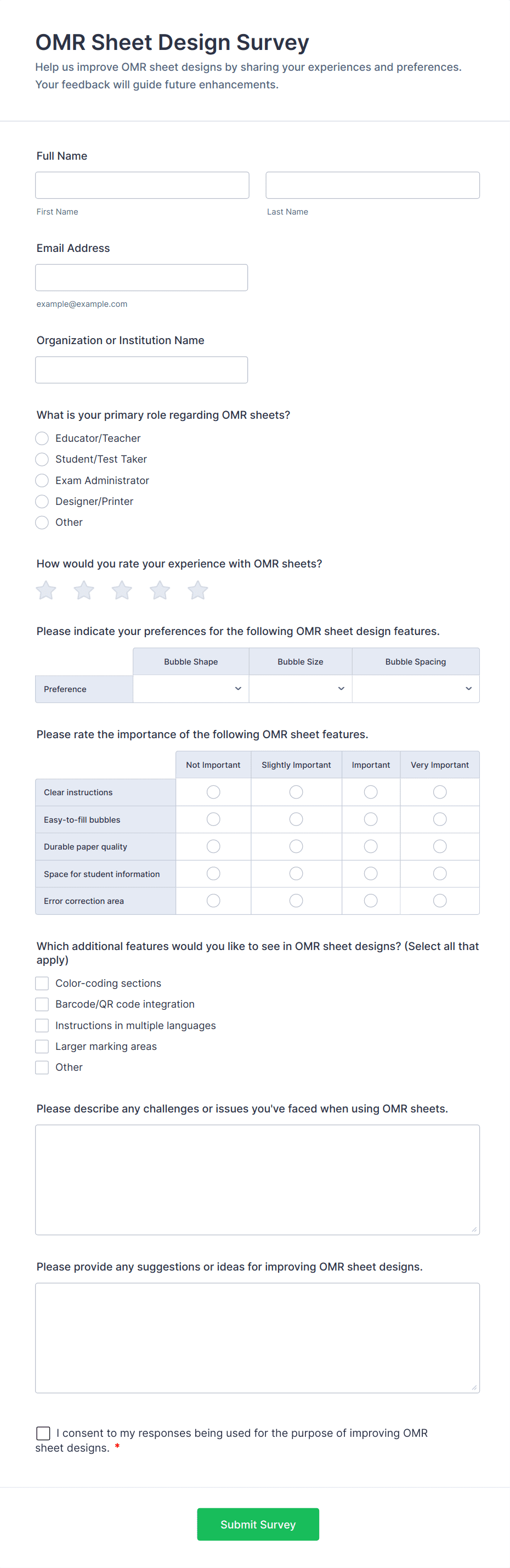Focus the First Name input field
Viewport: 510px width, 1568px height.
(142, 185)
